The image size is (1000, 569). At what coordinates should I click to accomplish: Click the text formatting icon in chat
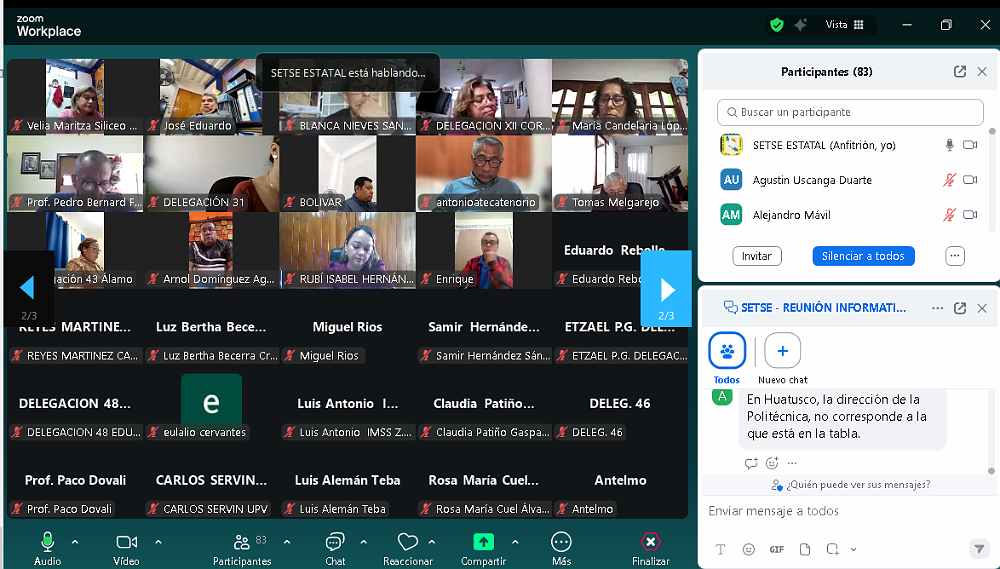(x=720, y=549)
